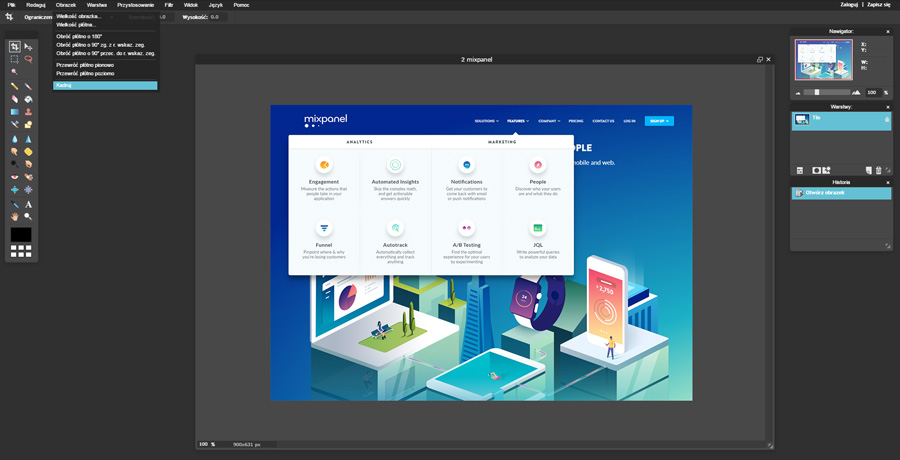Select the Marquee selection tool
The image size is (900, 460).
[x=14, y=59]
